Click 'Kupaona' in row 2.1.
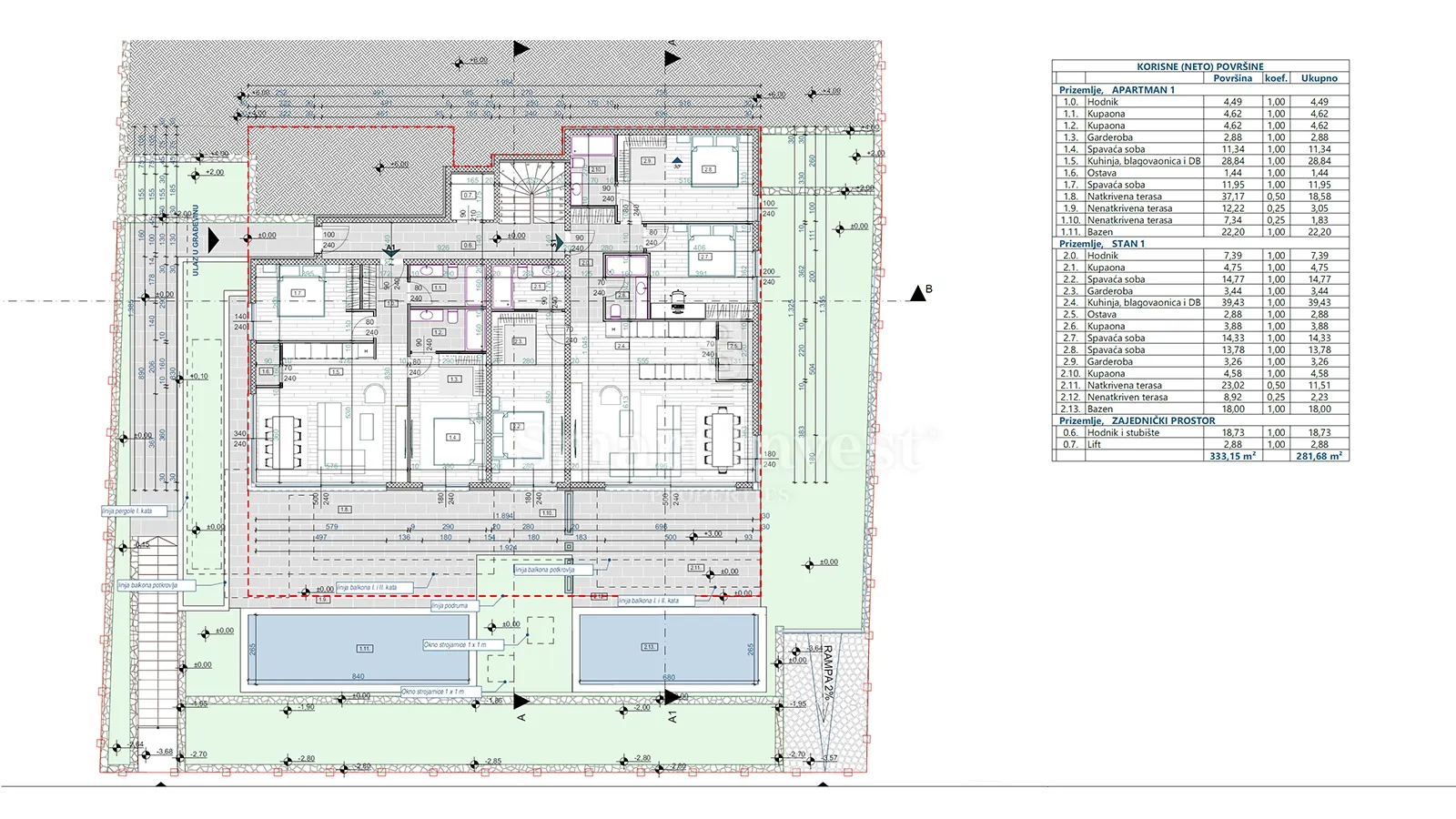Screen dimensions: 1456x819 point(1106,268)
